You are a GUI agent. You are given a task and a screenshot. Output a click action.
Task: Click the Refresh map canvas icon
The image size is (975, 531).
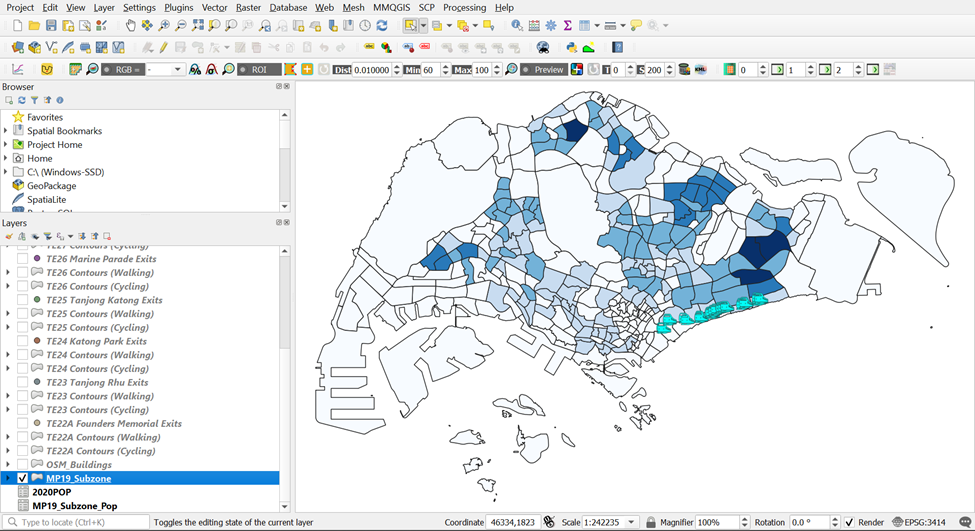[x=381, y=25]
